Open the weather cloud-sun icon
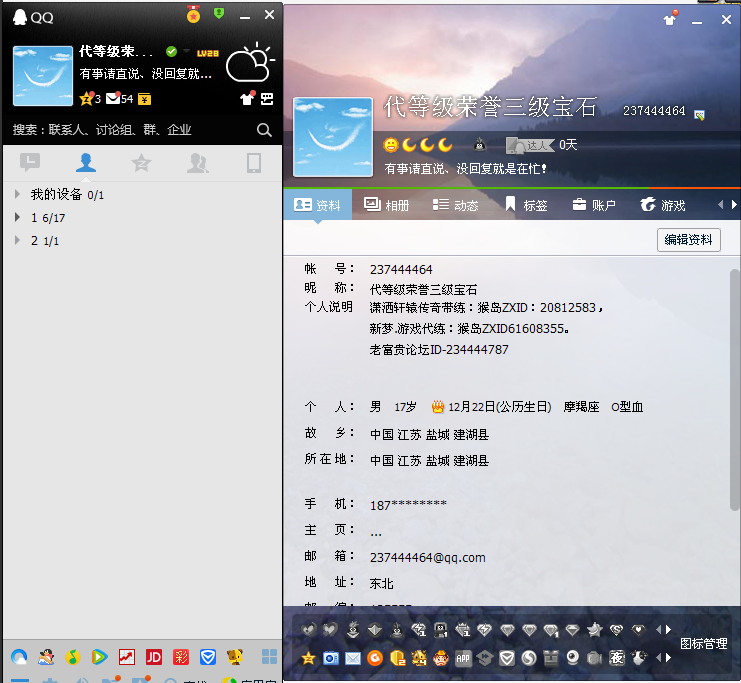Viewport: 741px width, 683px height. point(250,62)
